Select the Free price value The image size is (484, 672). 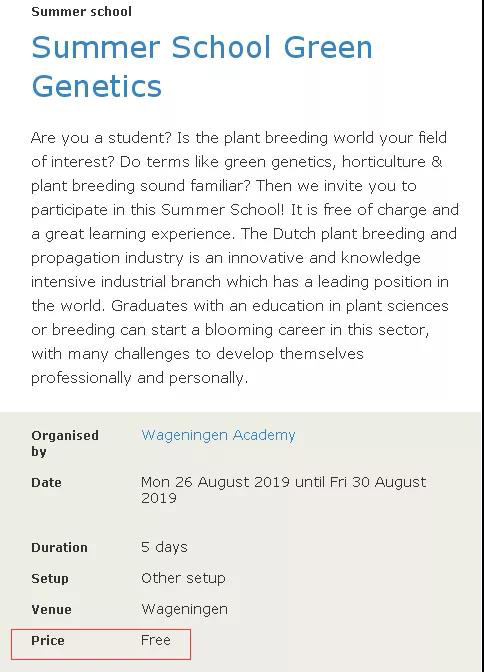156,640
